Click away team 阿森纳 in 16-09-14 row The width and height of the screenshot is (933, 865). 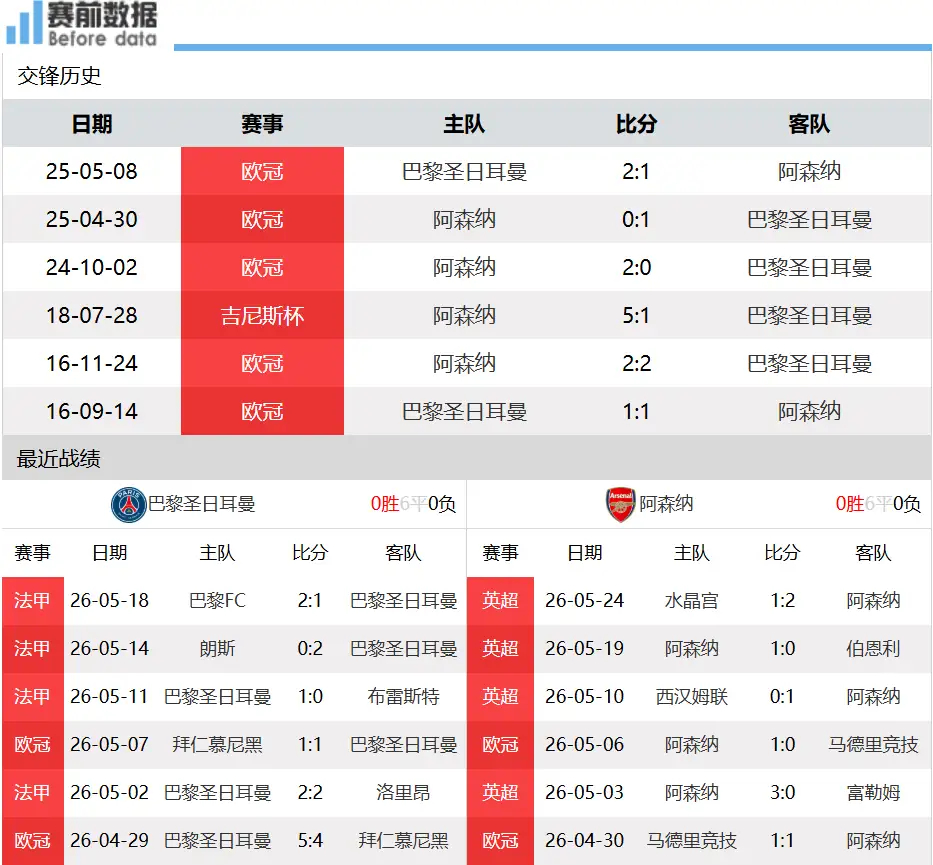(809, 411)
